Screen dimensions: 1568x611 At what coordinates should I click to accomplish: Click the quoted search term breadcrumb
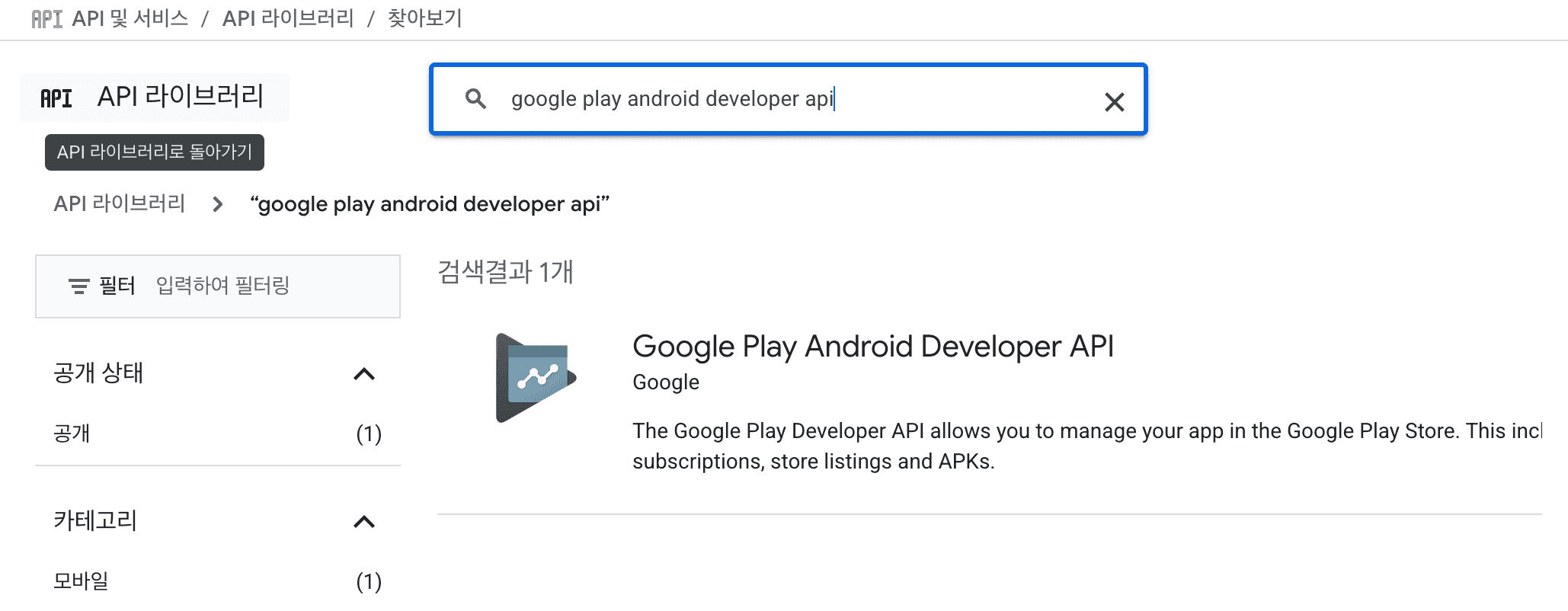click(430, 204)
